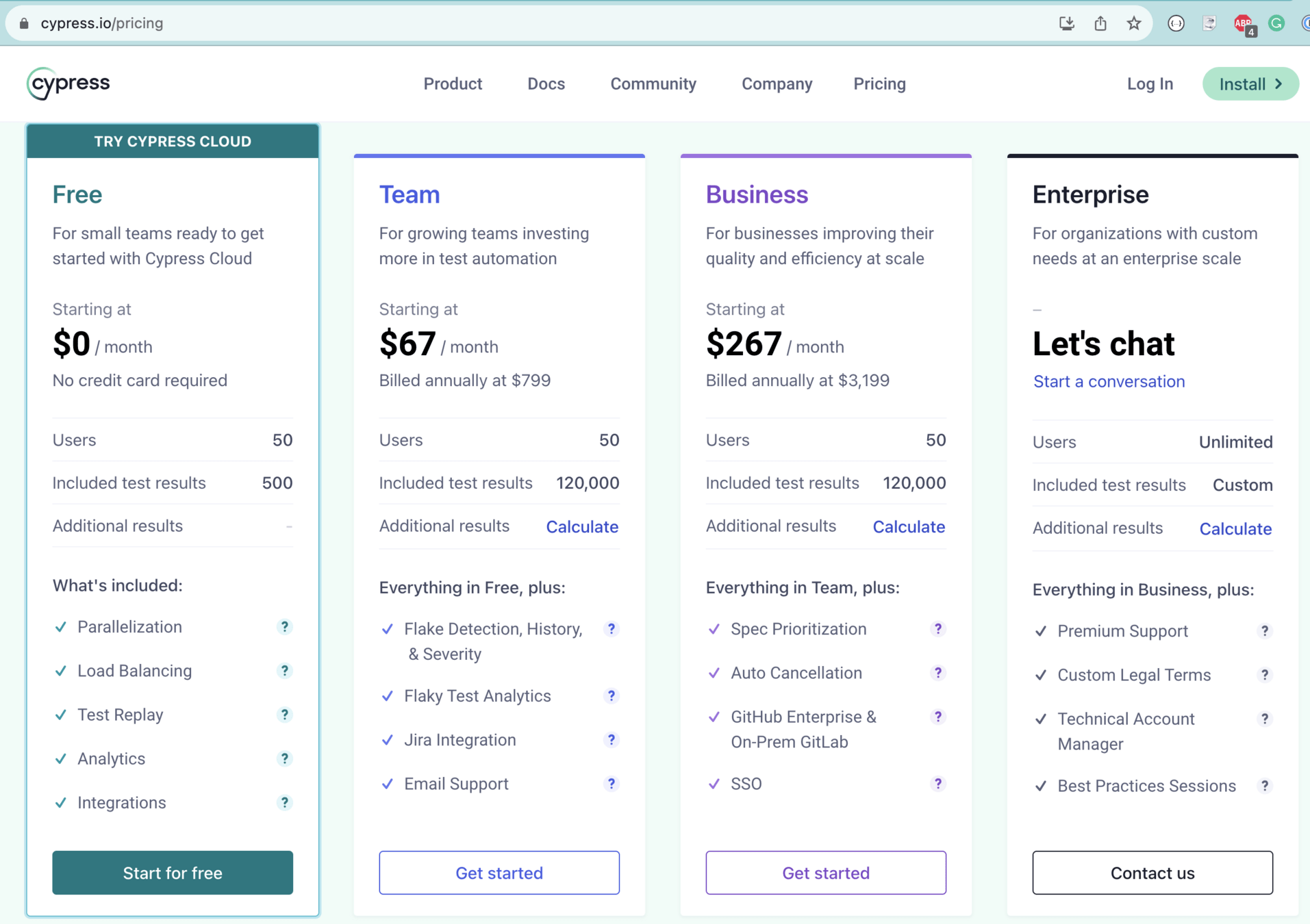The width and height of the screenshot is (1310, 924).
Task: Click Get started in Business plan
Action: point(826,873)
